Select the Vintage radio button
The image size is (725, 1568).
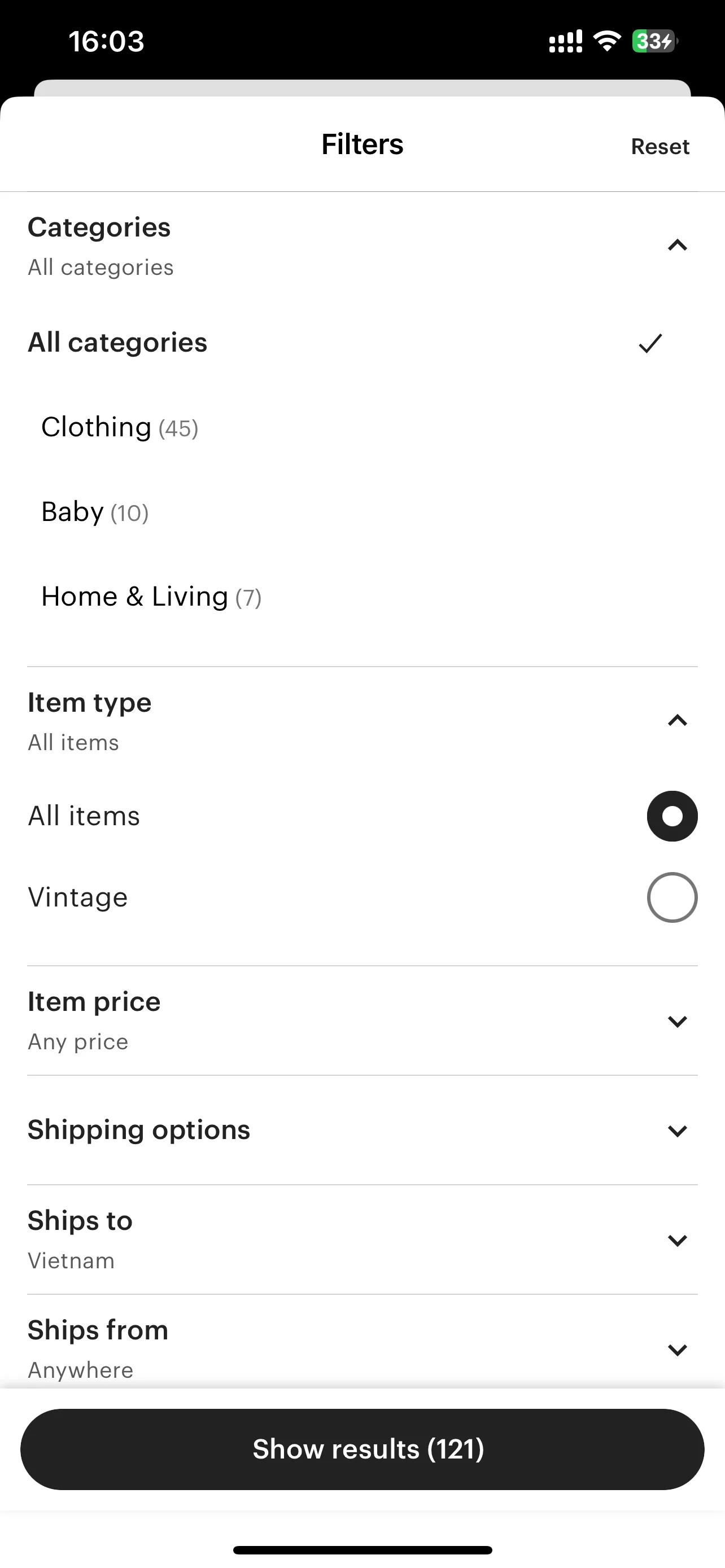coord(672,897)
